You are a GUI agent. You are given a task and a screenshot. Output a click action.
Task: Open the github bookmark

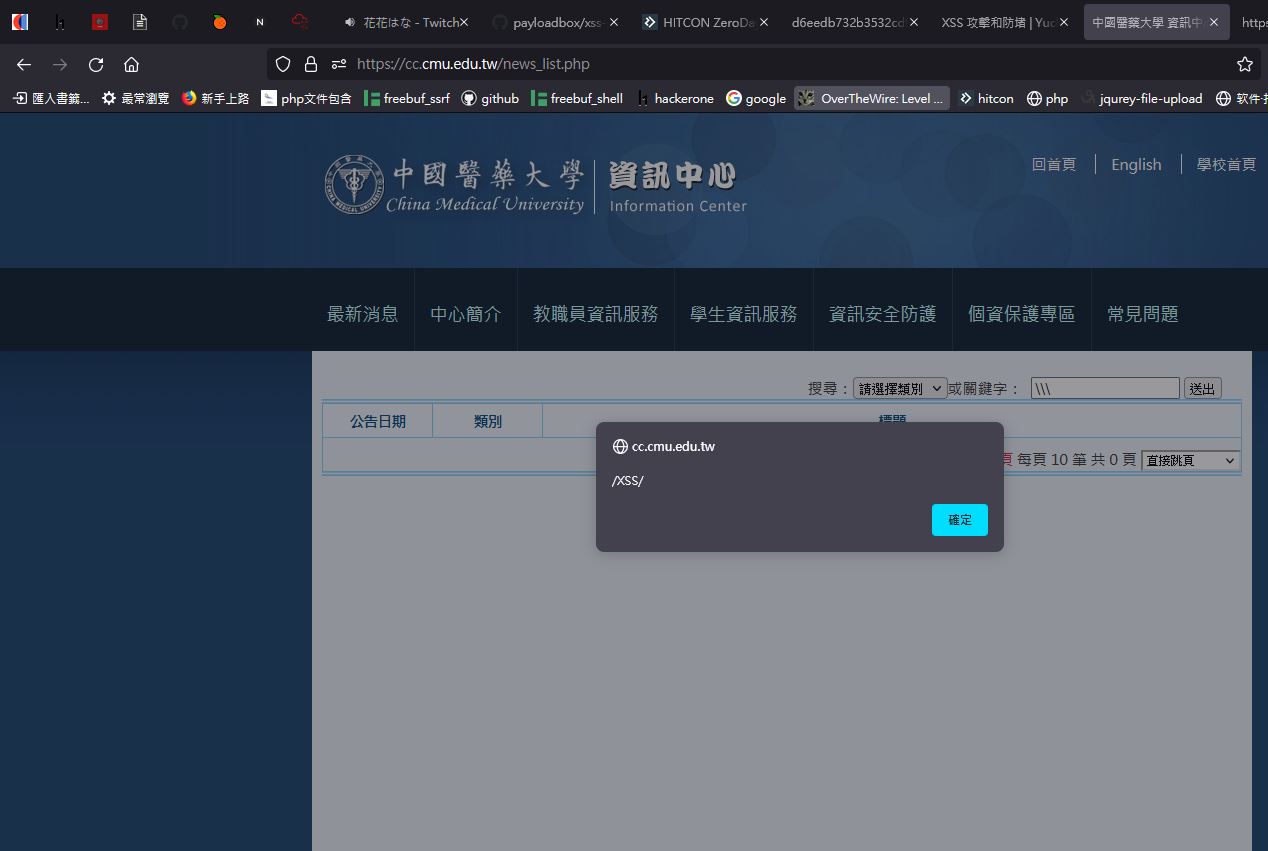(x=490, y=98)
